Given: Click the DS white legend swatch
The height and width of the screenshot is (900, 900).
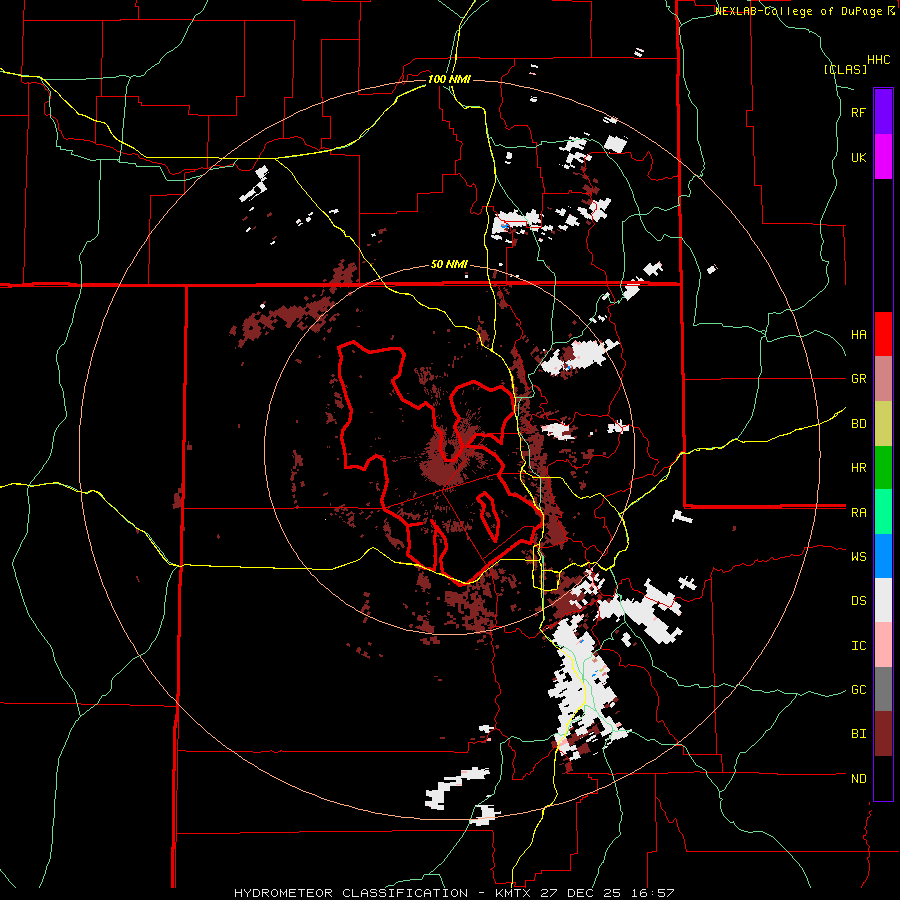Looking at the screenshot, I should [883, 600].
